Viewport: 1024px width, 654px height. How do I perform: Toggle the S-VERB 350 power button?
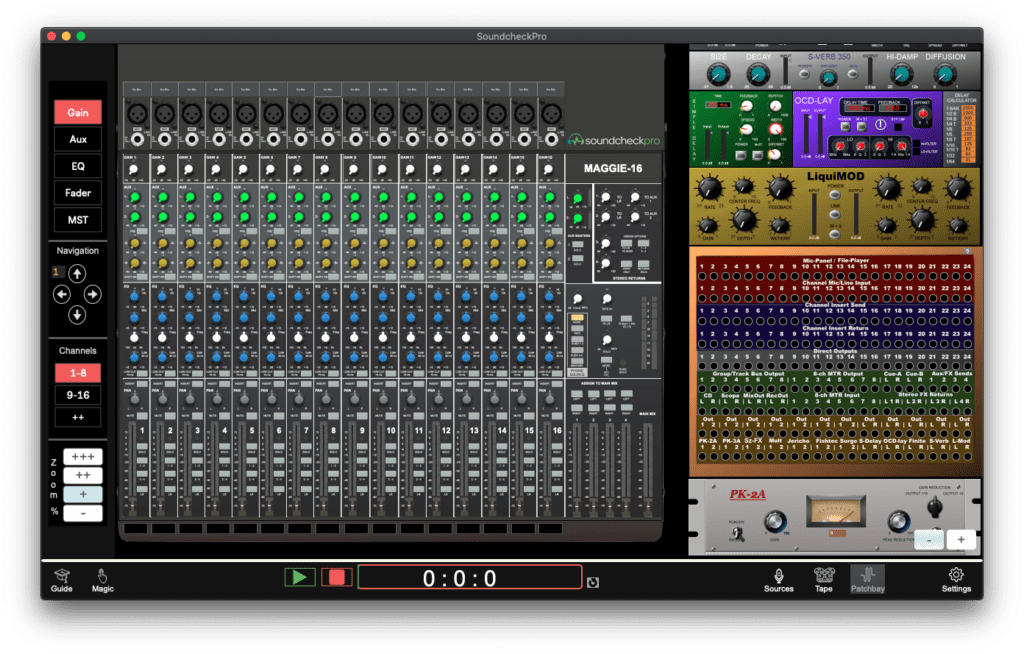[805, 74]
